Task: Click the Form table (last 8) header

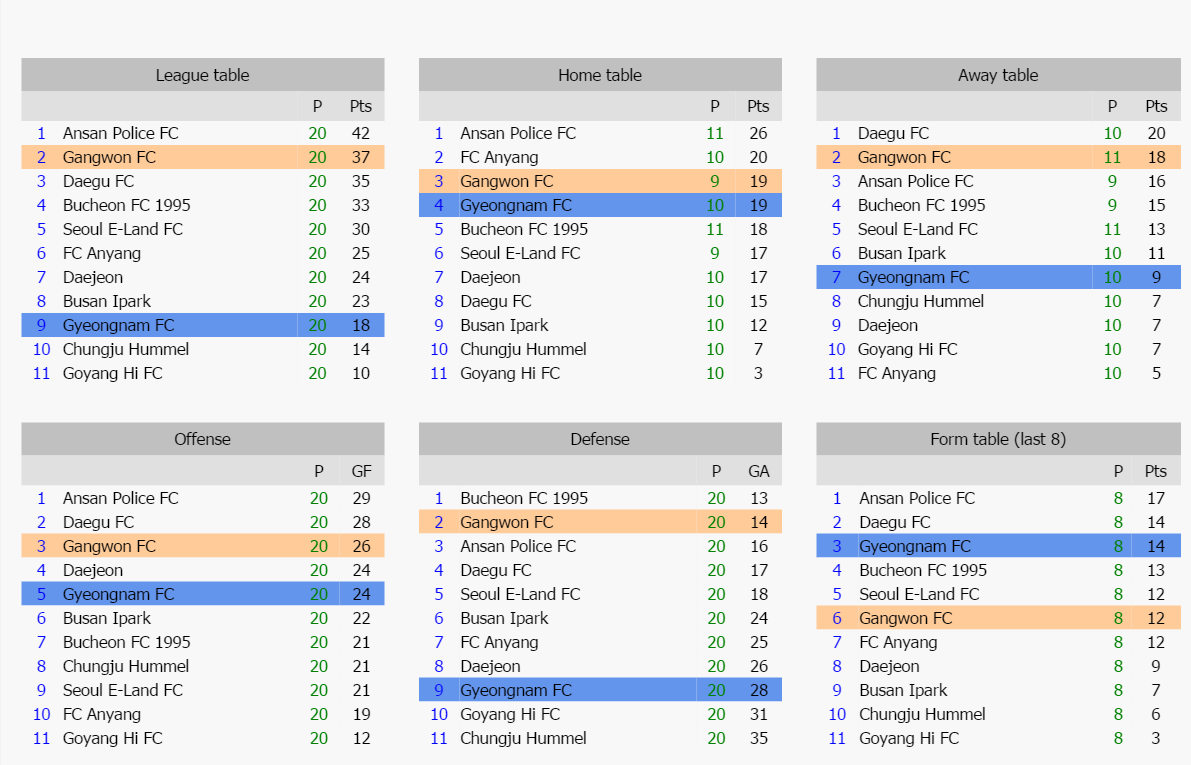Action: [x=998, y=438]
